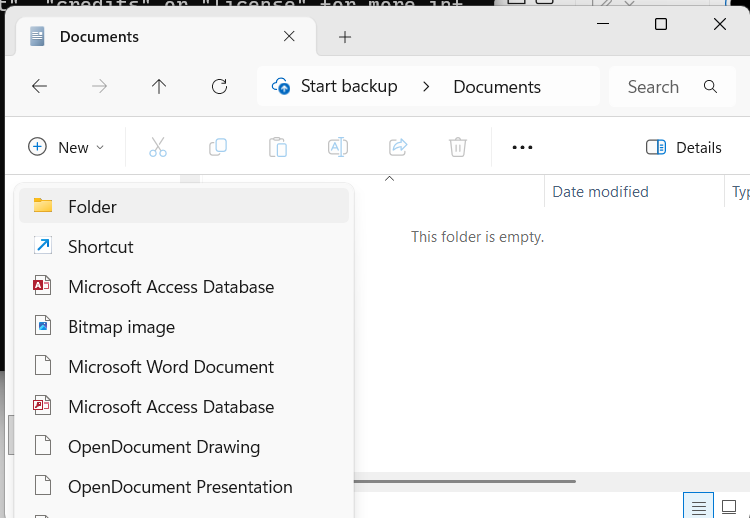
Task: Click the Copy icon in toolbar
Action: click(218, 147)
